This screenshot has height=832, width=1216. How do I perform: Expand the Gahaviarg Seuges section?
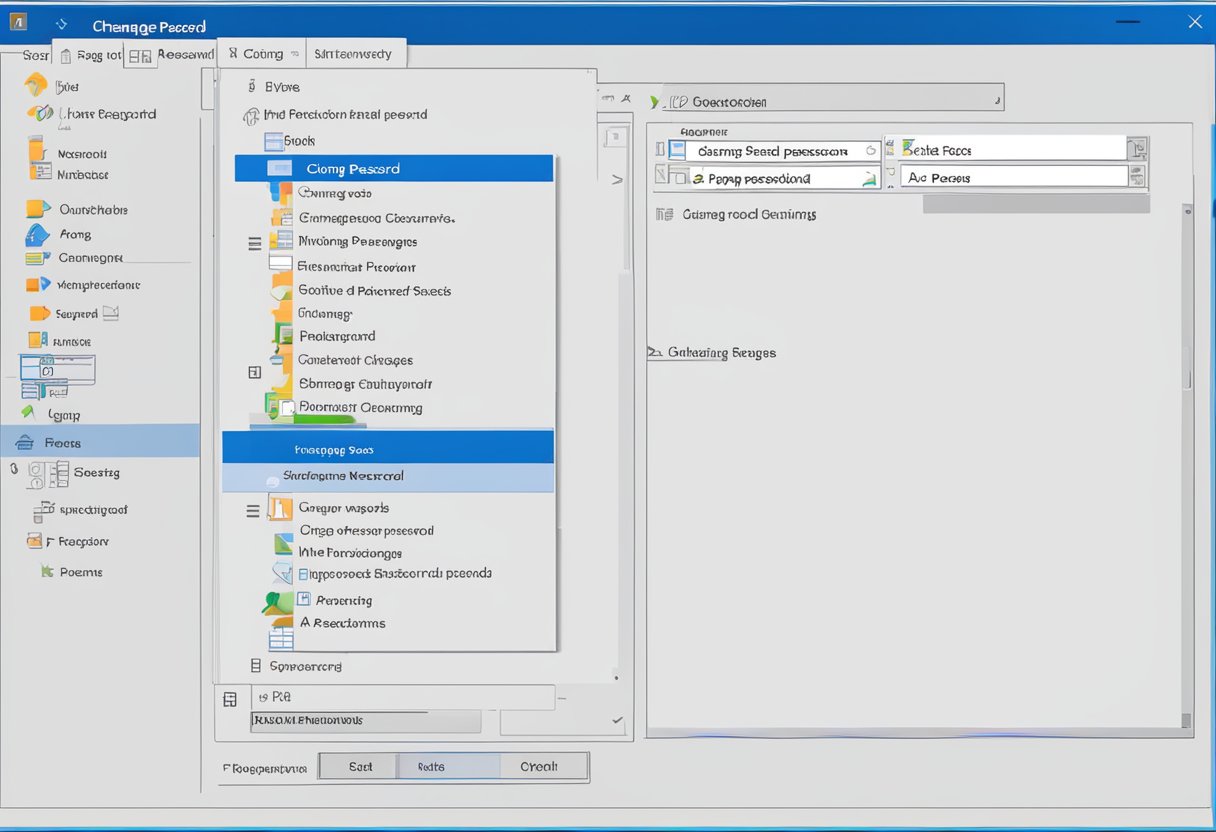pyautogui.click(x=655, y=353)
